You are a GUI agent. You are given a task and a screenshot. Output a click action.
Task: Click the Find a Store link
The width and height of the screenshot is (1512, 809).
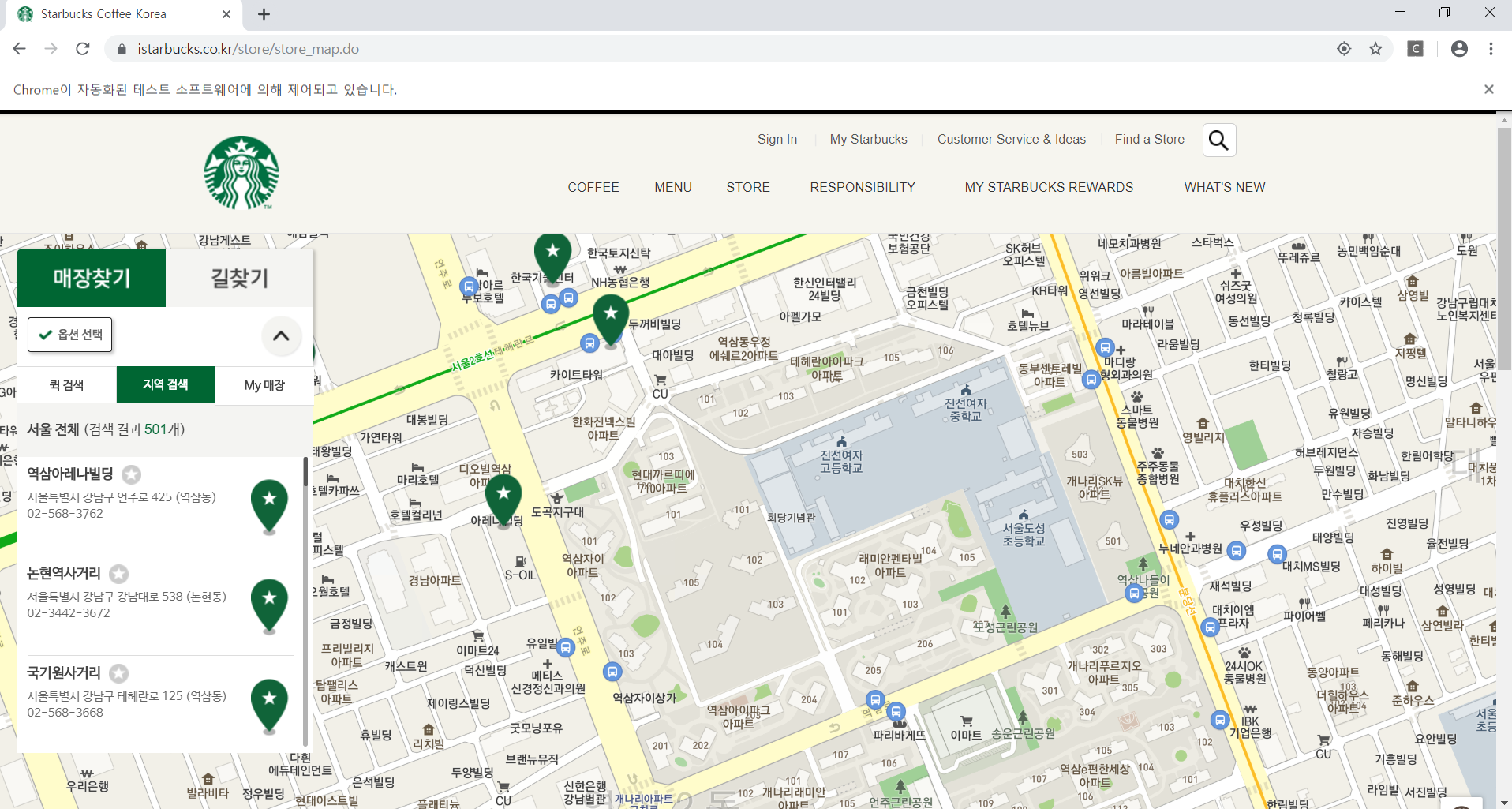(x=1150, y=140)
